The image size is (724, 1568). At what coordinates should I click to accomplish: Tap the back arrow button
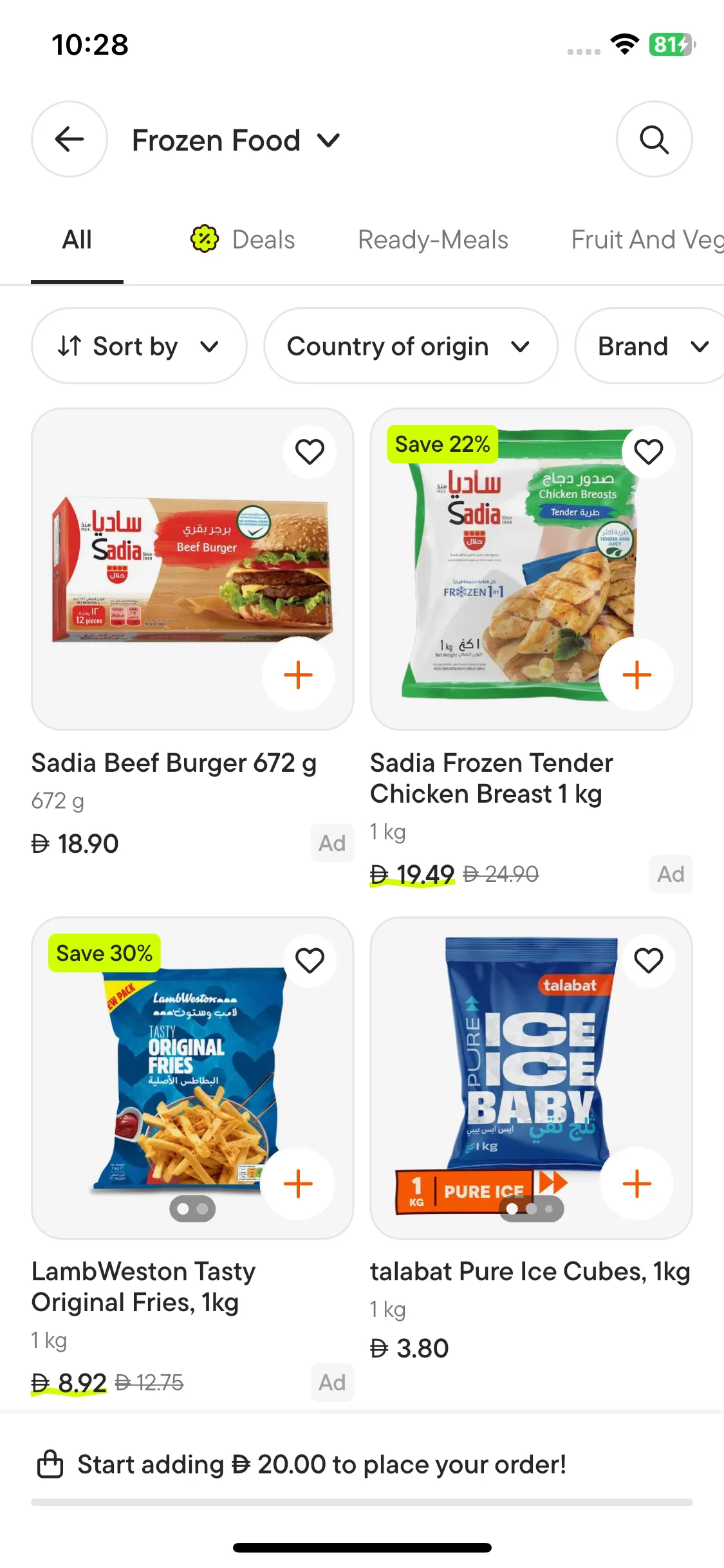point(70,139)
